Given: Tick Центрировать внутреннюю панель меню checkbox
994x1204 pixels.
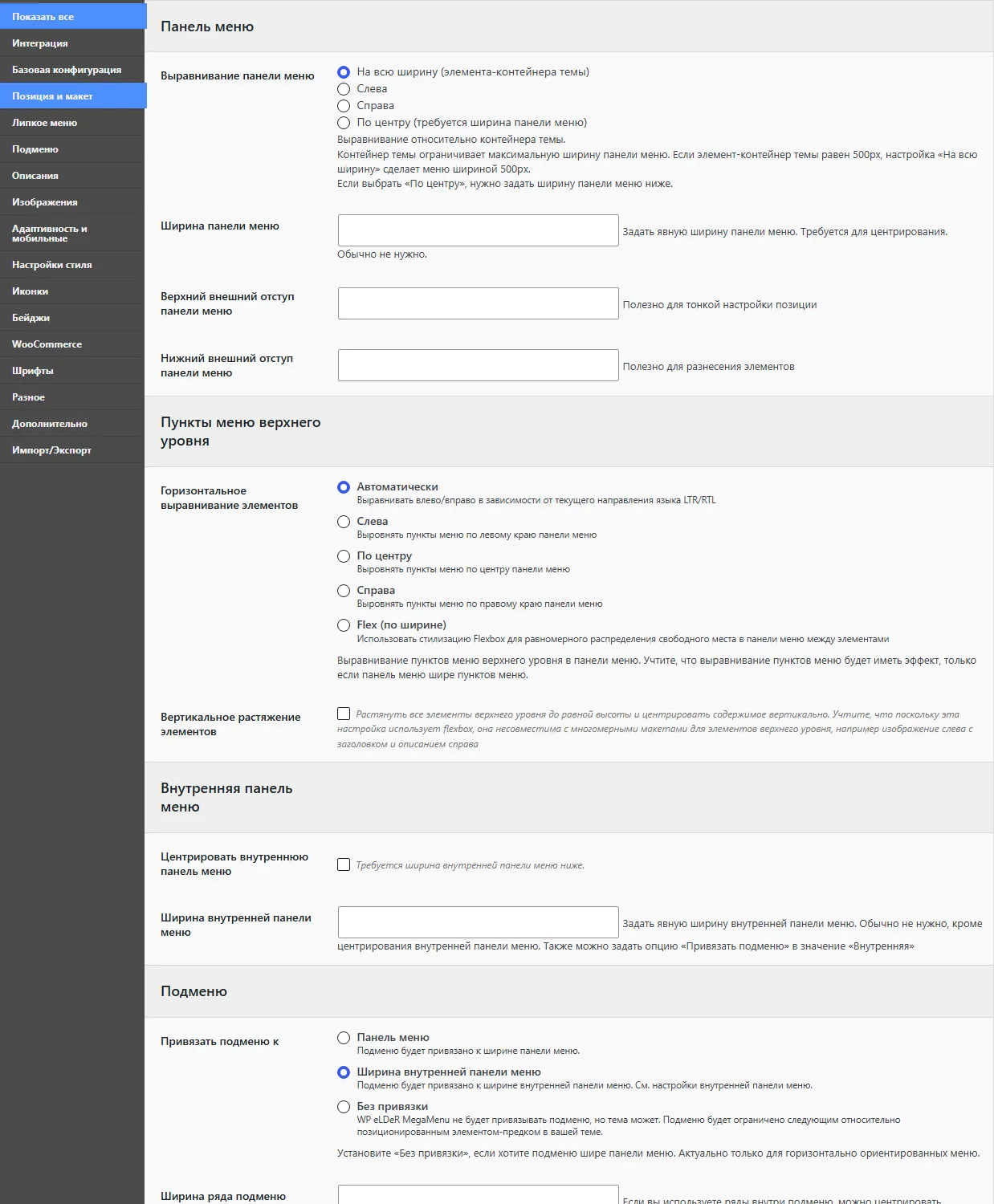Looking at the screenshot, I should coord(344,864).
